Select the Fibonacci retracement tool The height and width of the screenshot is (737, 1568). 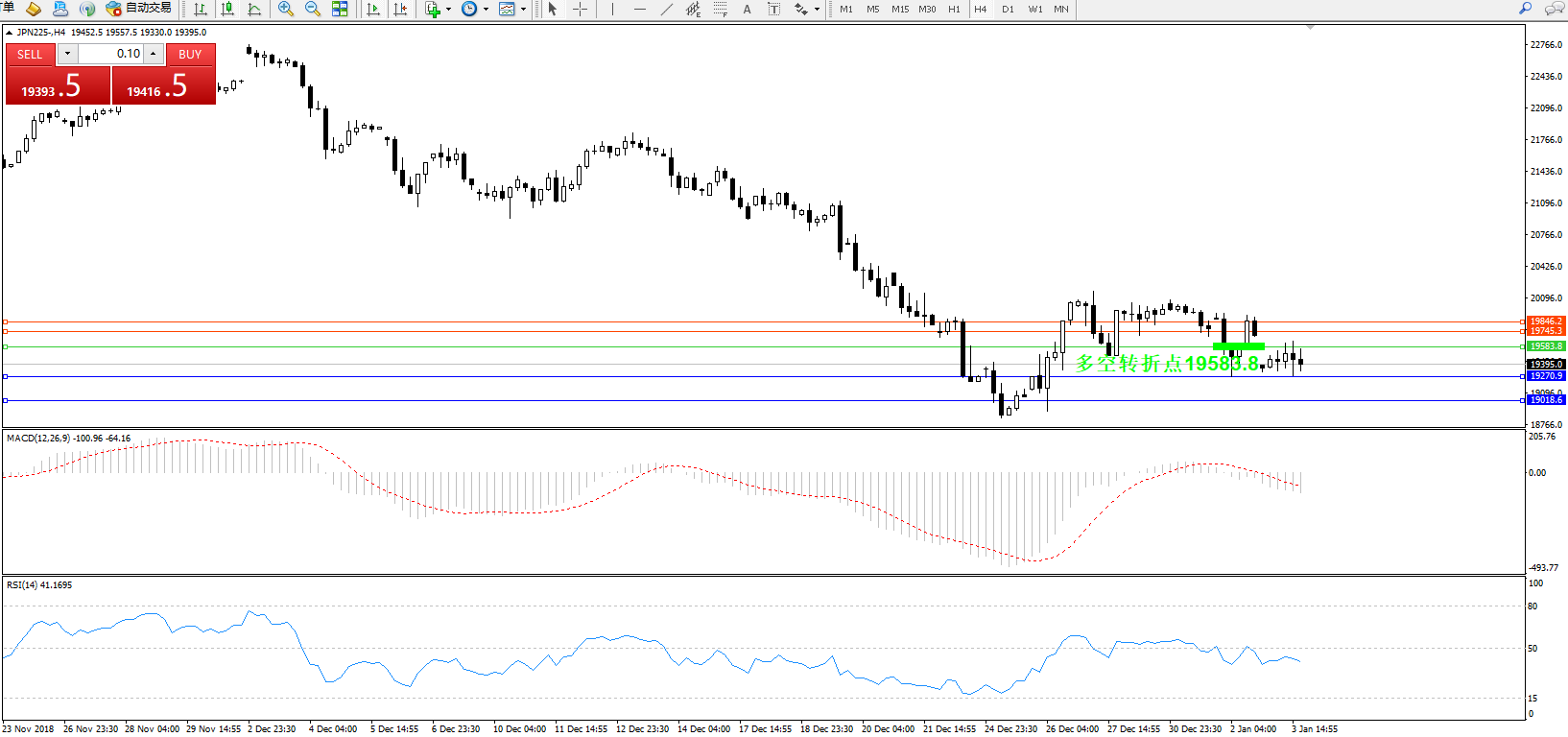pos(721,9)
